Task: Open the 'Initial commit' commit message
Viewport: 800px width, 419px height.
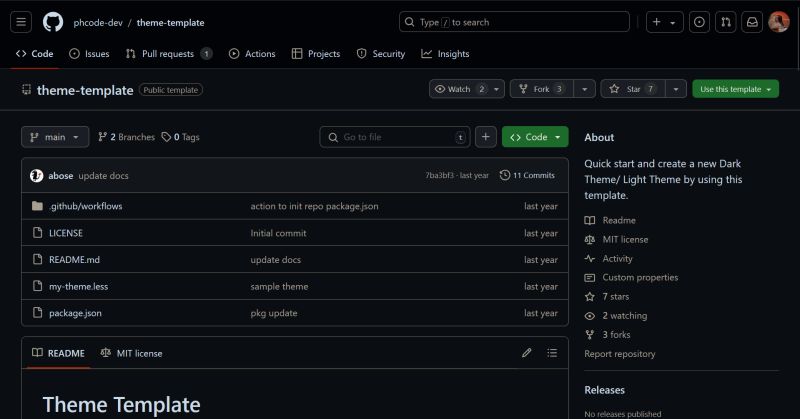Action: [278, 233]
